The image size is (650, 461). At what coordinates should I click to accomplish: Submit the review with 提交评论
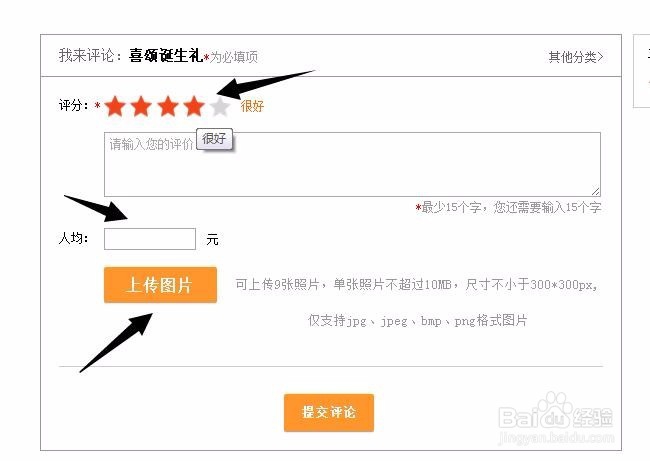tap(329, 412)
